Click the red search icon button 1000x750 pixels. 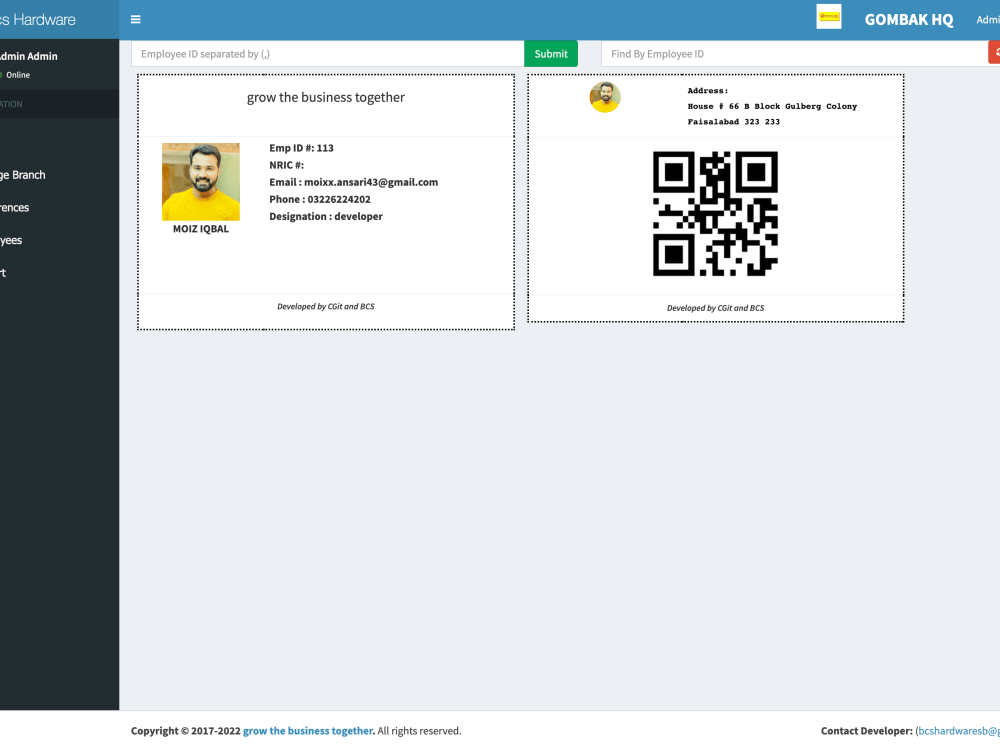pos(995,53)
